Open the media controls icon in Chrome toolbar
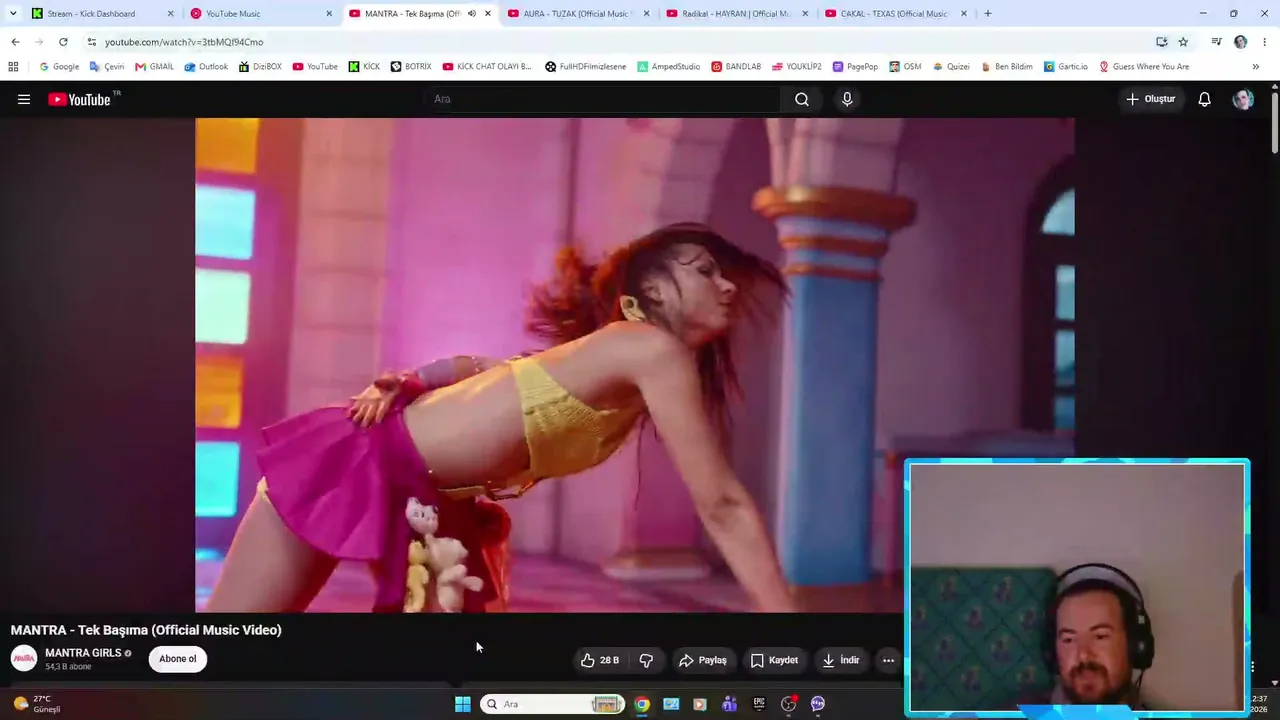1280x720 pixels. click(1216, 42)
